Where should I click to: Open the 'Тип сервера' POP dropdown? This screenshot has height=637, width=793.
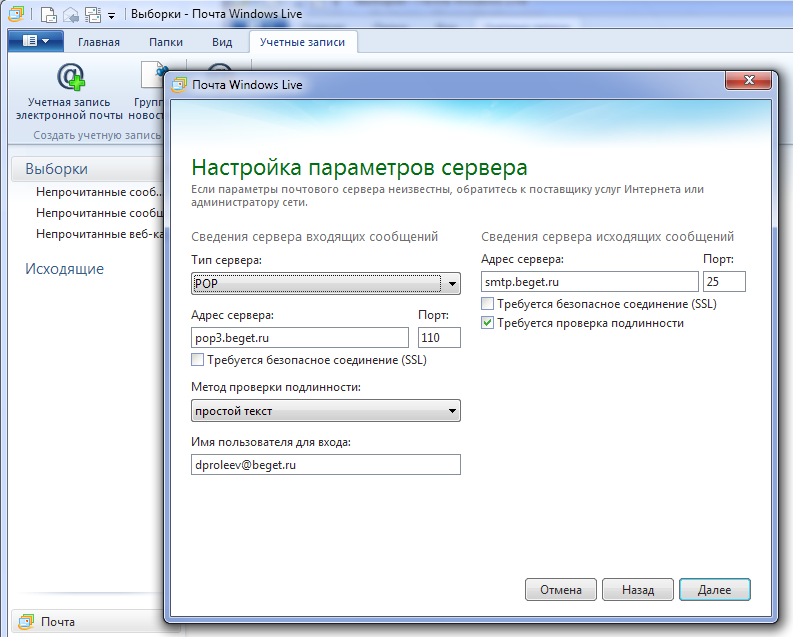325,284
